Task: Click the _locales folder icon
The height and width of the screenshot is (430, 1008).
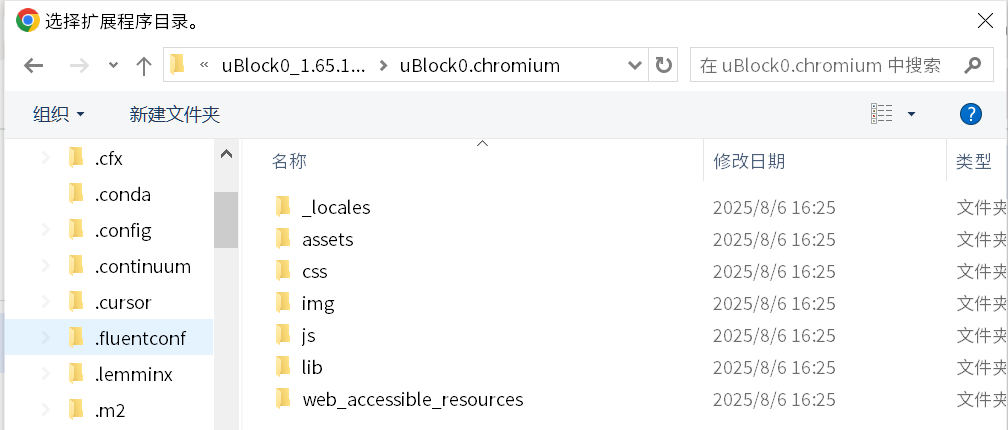Action: coord(282,207)
